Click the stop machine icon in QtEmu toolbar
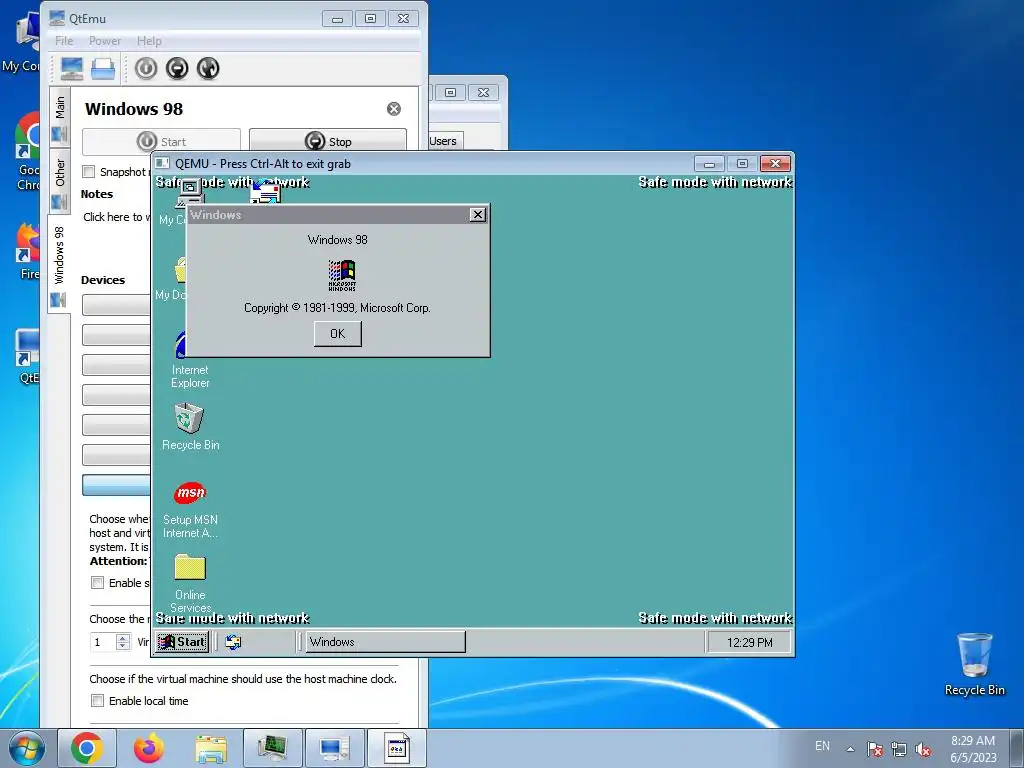This screenshot has width=1024, height=768. click(177, 69)
